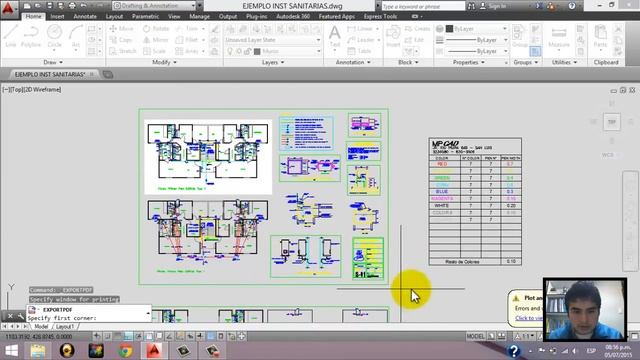Switch to the Parametric ribbon tab

[145, 16]
